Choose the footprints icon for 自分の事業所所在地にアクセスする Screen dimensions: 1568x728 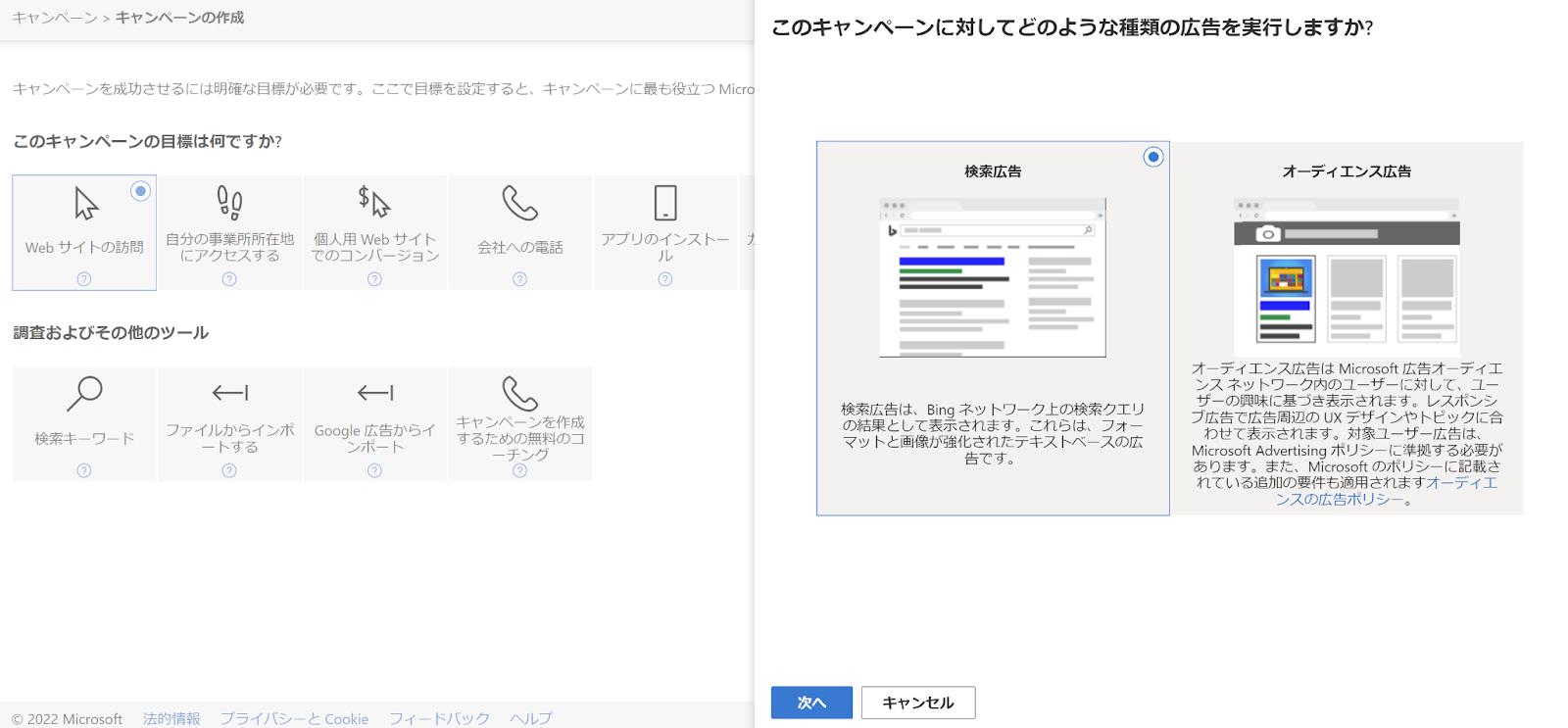point(229,203)
